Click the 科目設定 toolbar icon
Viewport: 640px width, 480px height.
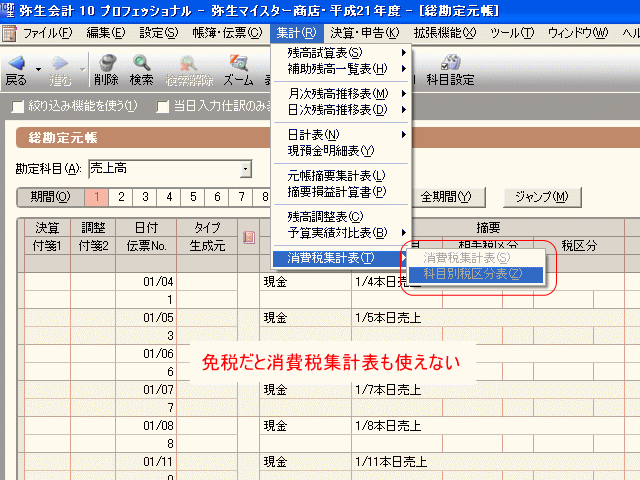click(x=450, y=62)
